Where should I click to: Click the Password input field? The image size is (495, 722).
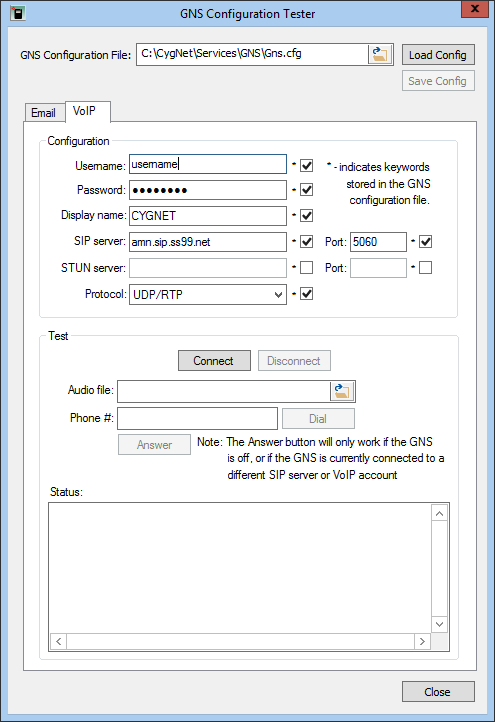[208, 190]
